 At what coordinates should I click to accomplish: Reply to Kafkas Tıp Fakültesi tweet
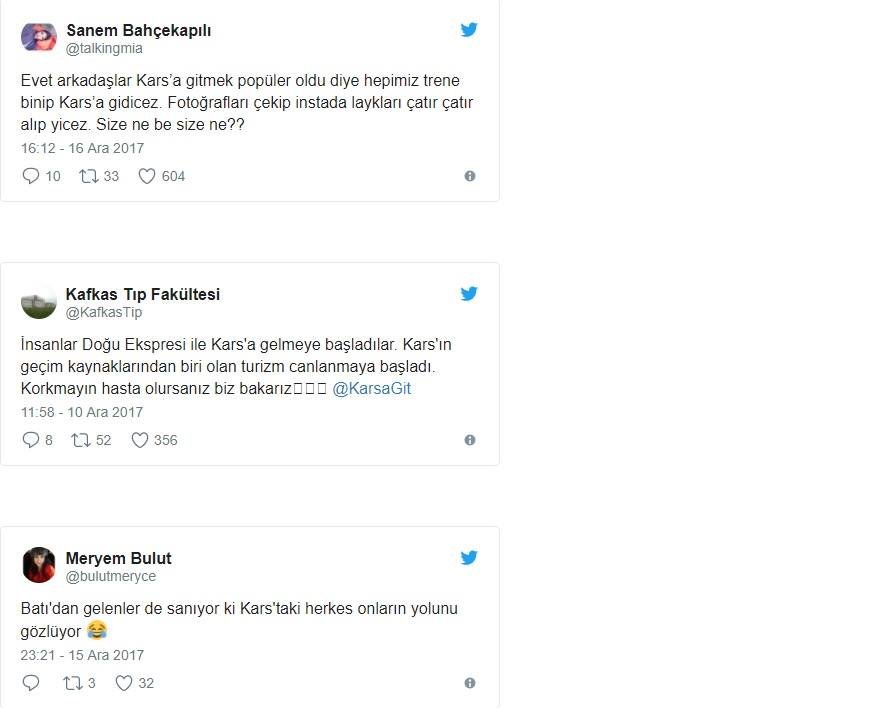click(31, 440)
